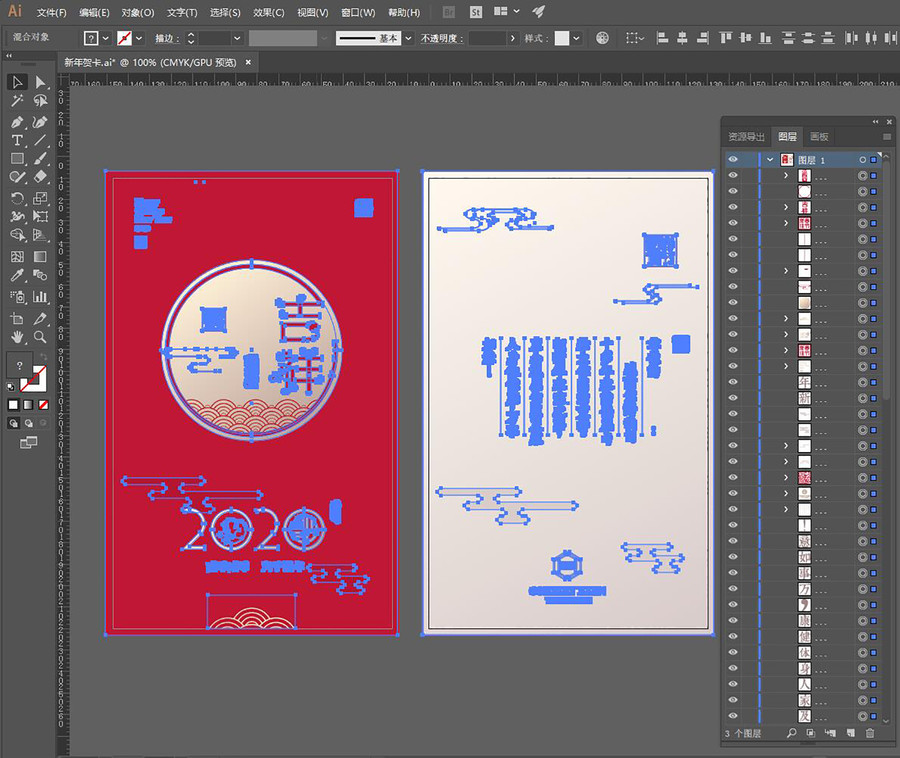The height and width of the screenshot is (758, 900).
Task: Collapse the 图层 1 layer tree
Action: (x=770, y=160)
